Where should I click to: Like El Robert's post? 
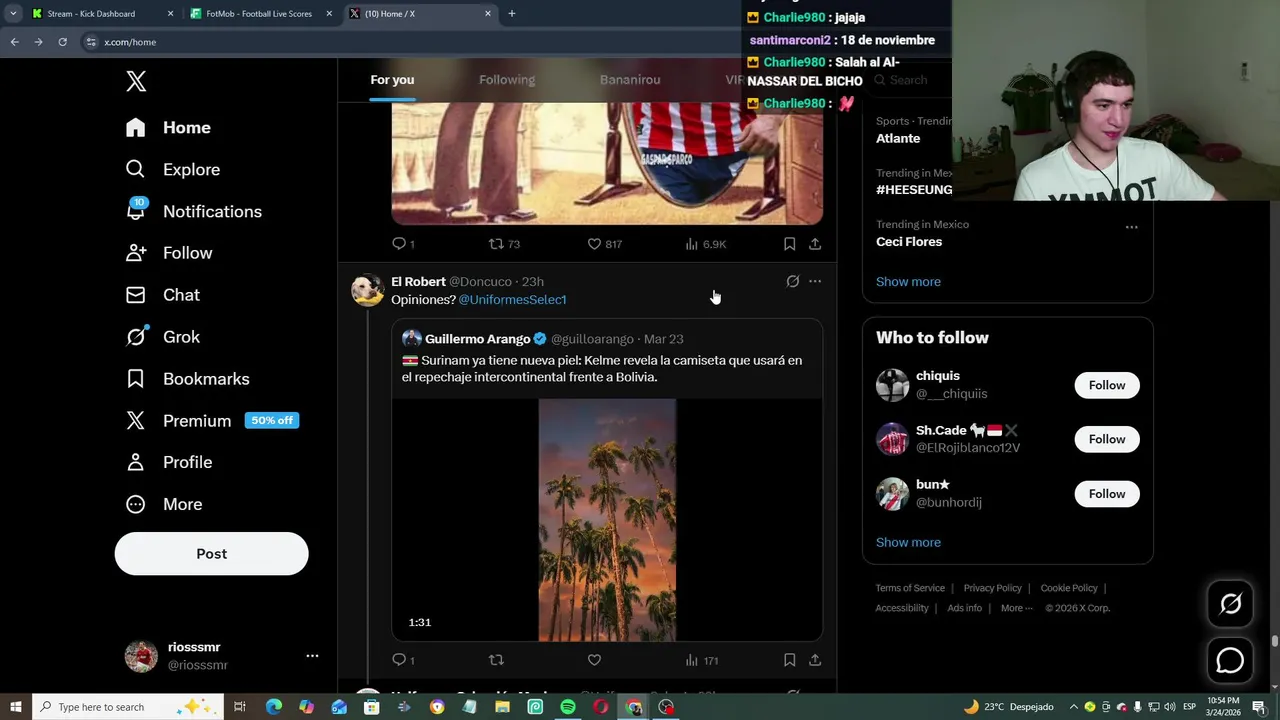point(594,660)
